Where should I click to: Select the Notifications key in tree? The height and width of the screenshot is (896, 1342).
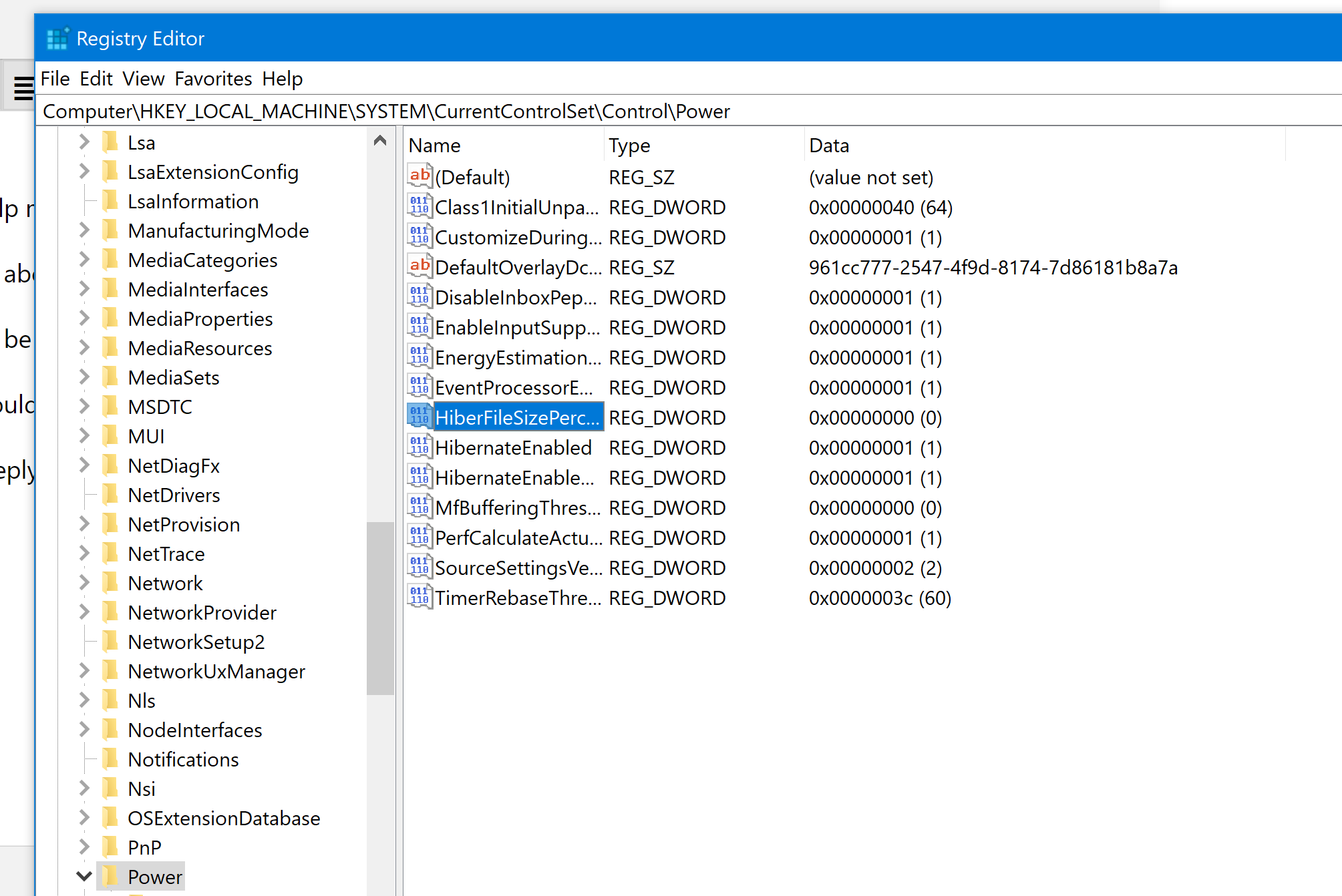183,759
